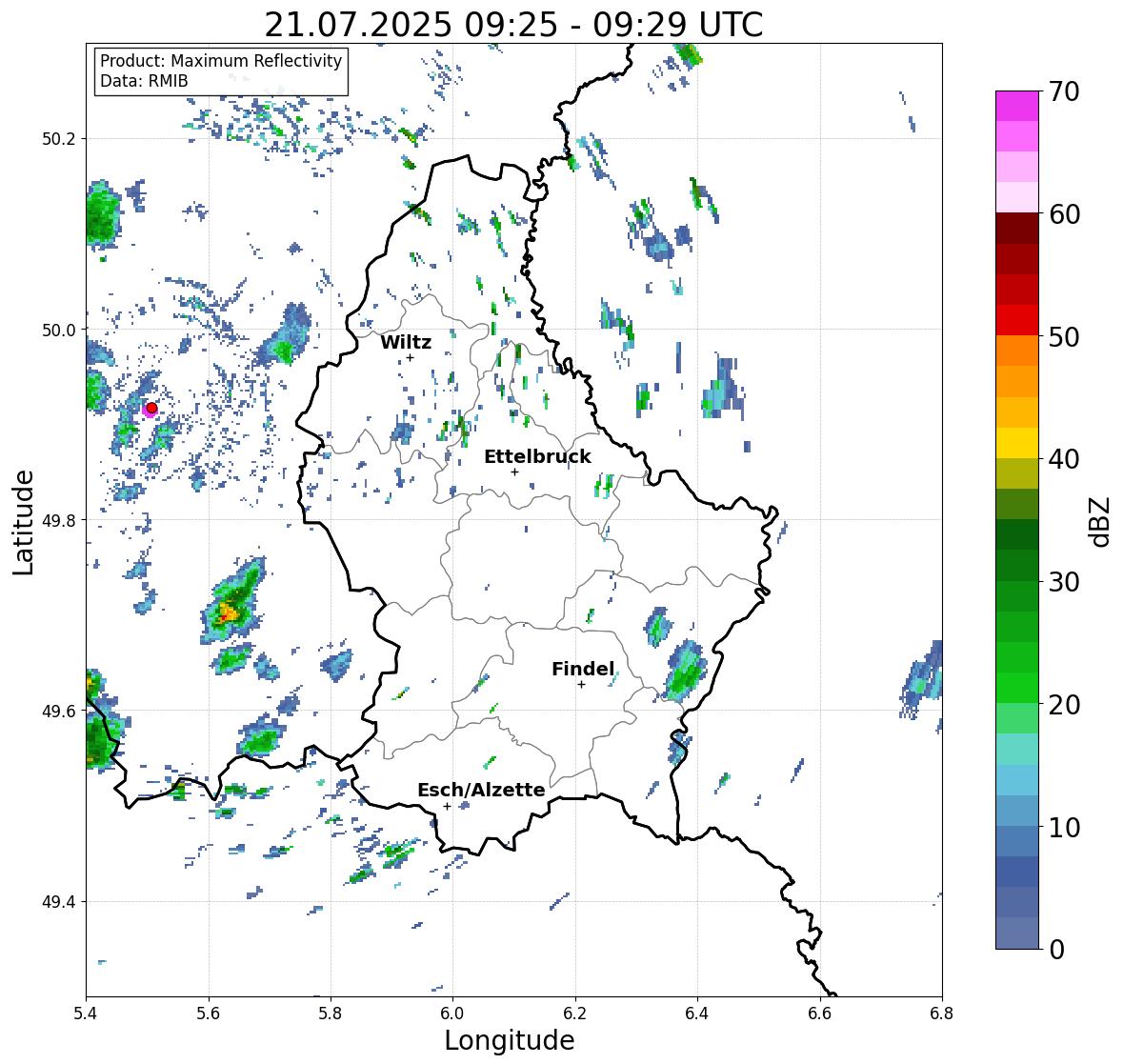This screenshot has height=1064, width=1123.
Task: Click the orange-yellow storm core near 5.63 longitude
Action: click(227, 612)
